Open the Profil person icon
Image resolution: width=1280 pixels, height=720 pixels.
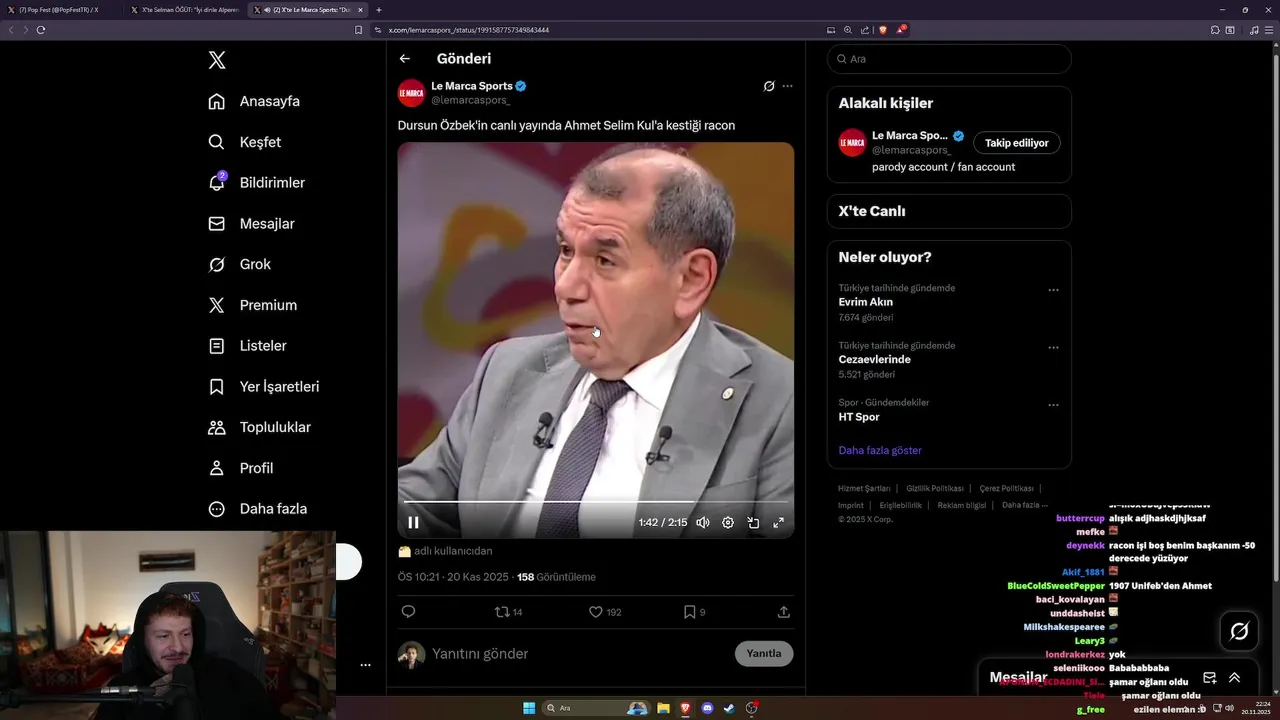(216, 468)
